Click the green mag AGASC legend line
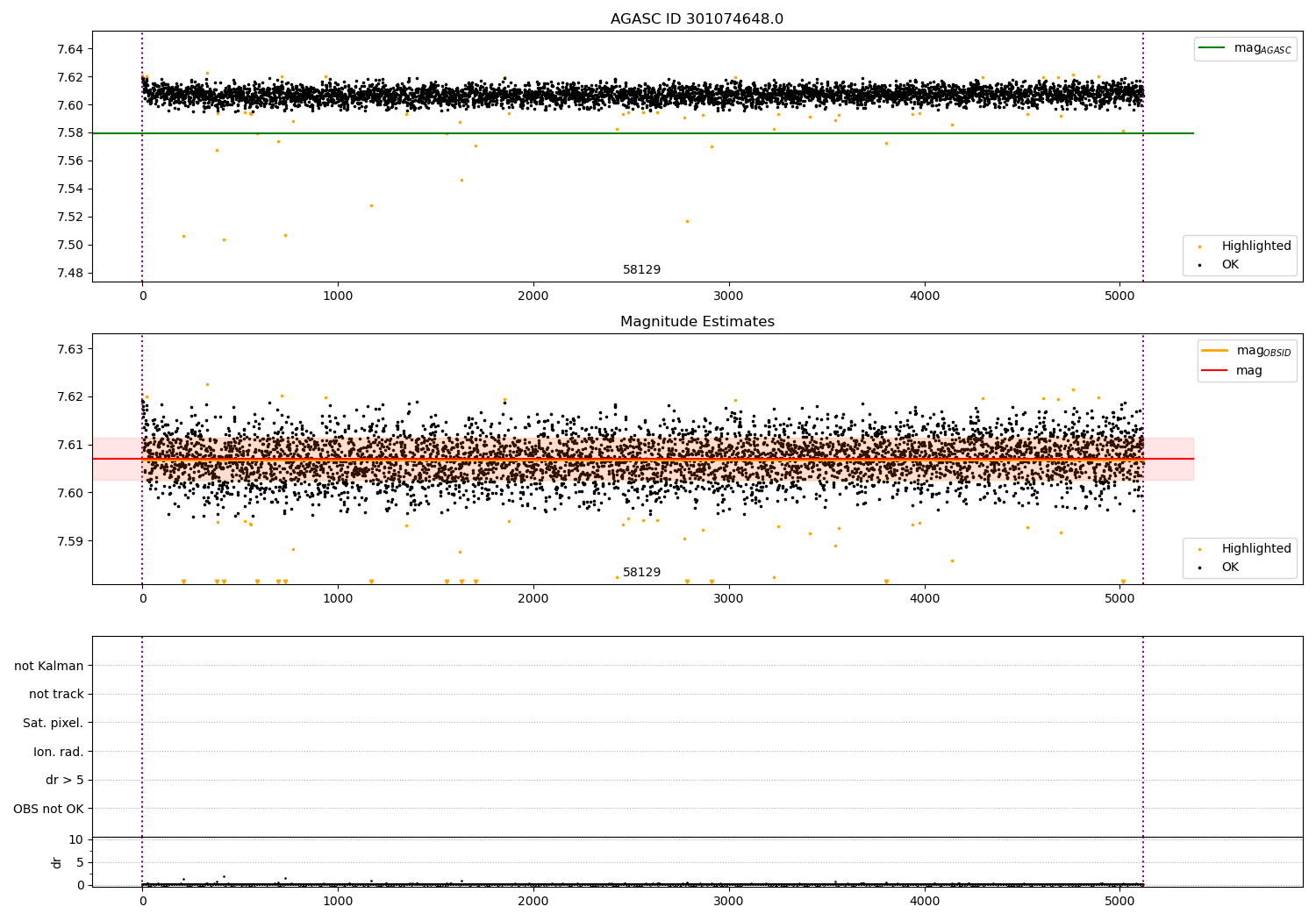1316x921 pixels. pos(1212,48)
